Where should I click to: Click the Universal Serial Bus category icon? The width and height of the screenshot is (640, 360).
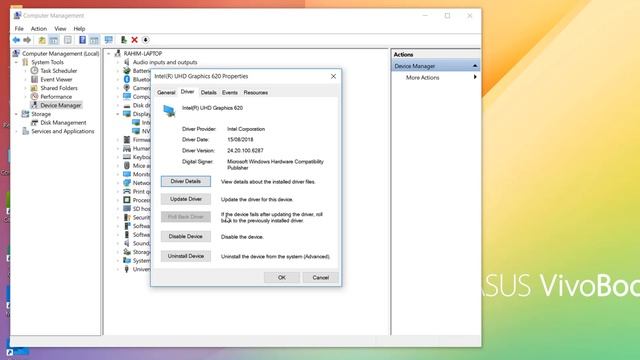(x=127, y=269)
